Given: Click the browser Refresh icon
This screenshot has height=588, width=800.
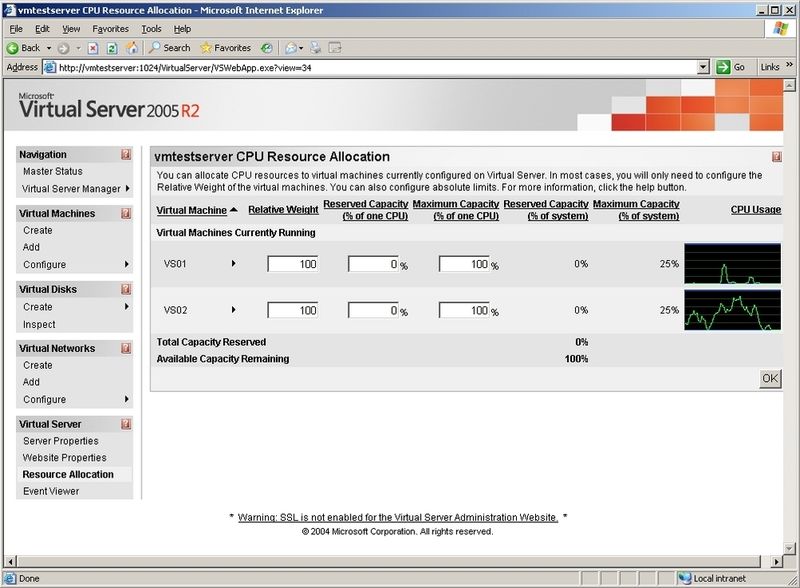Looking at the screenshot, I should pyautogui.click(x=112, y=48).
